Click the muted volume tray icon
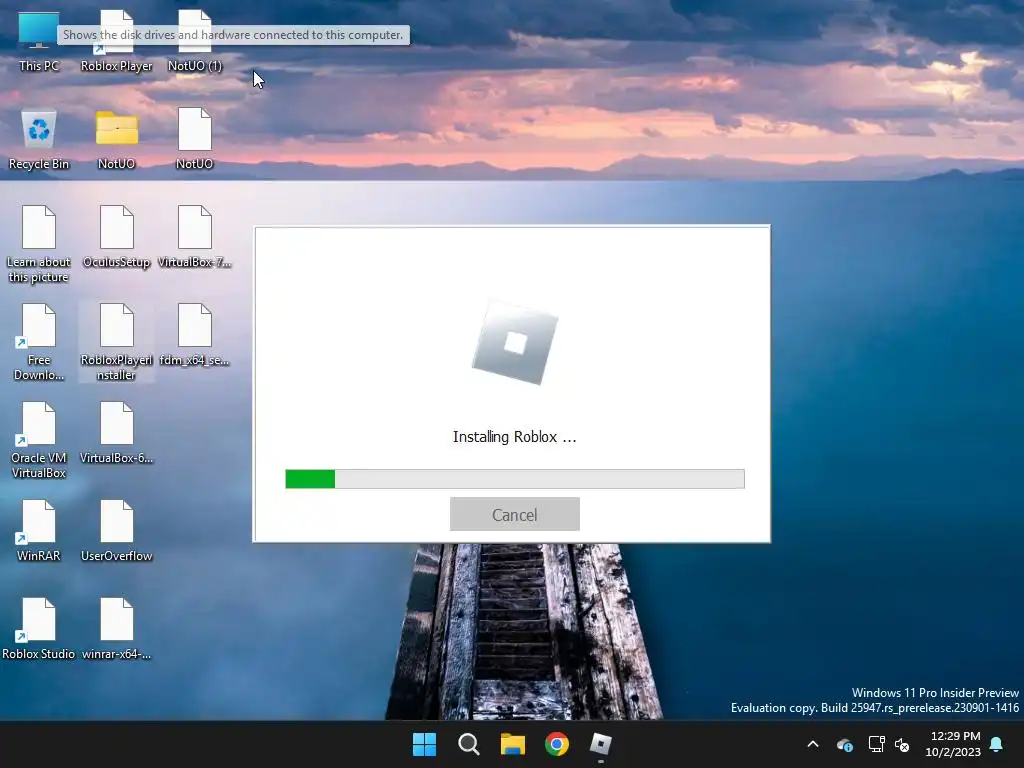The width and height of the screenshot is (1024, 768). coord(902,744)
